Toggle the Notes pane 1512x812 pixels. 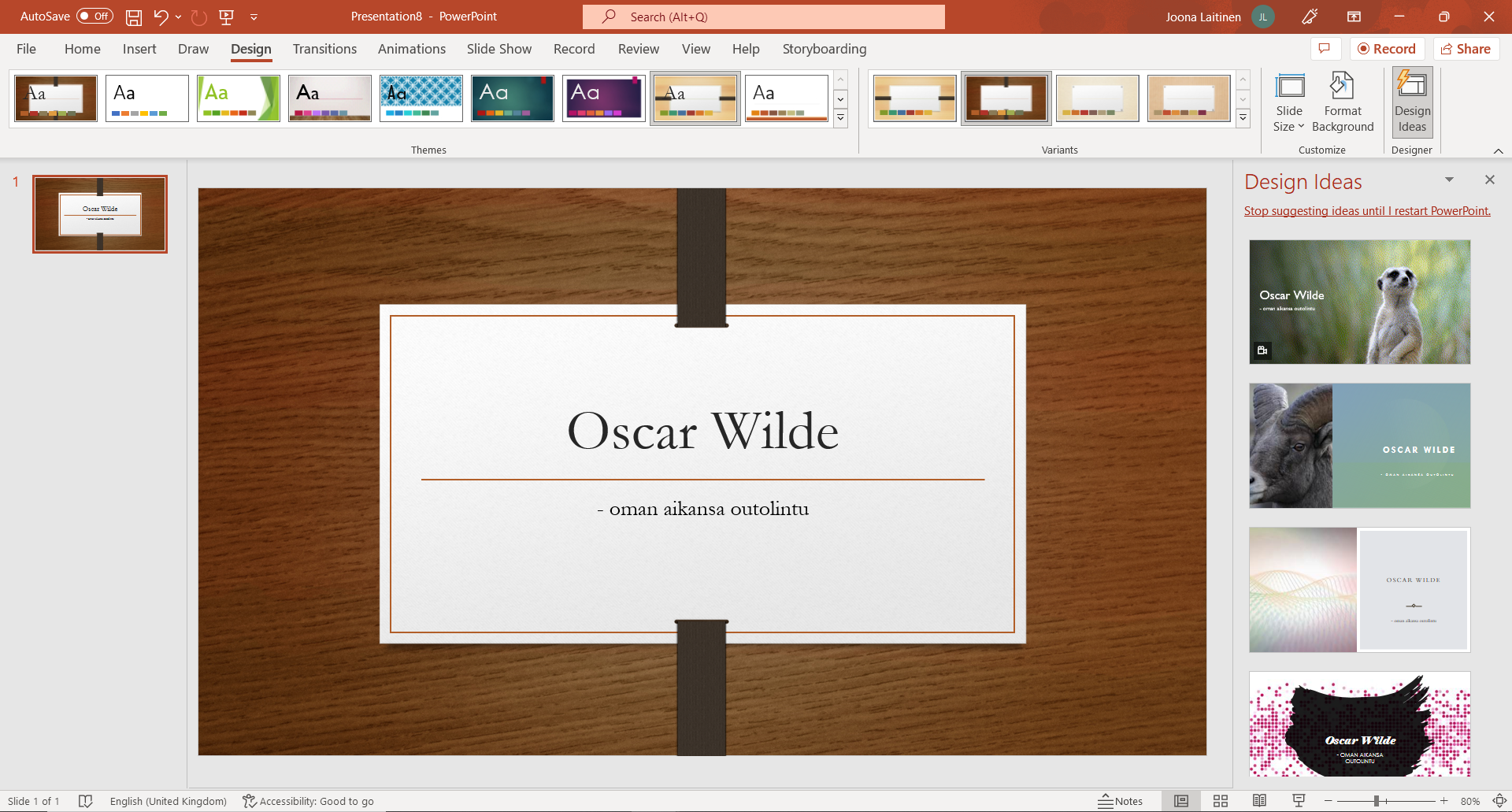1121,801
